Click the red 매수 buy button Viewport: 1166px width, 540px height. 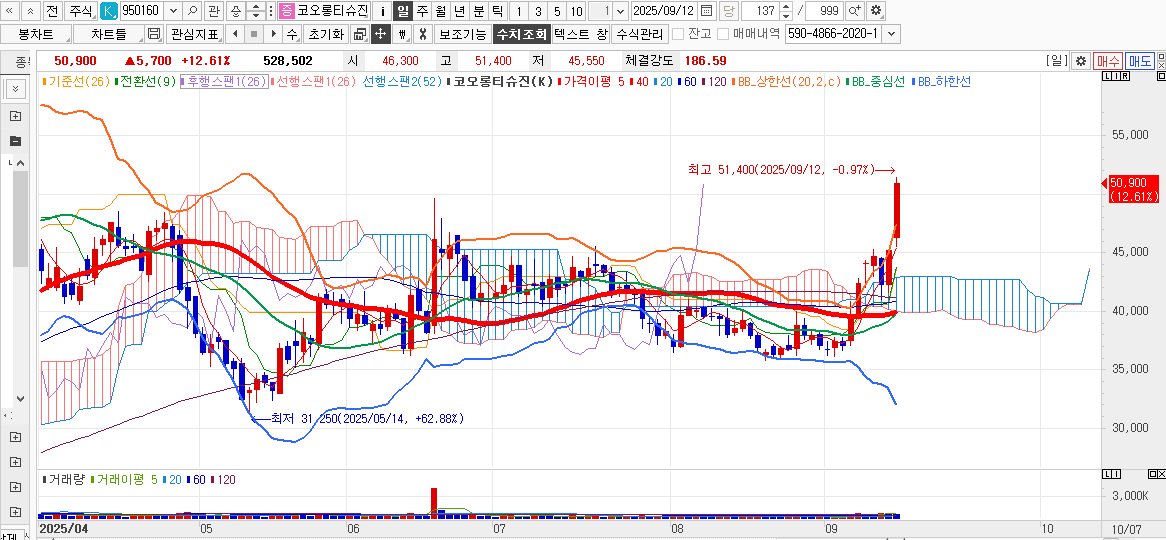pyautogui.click(x=1108, y=61)
